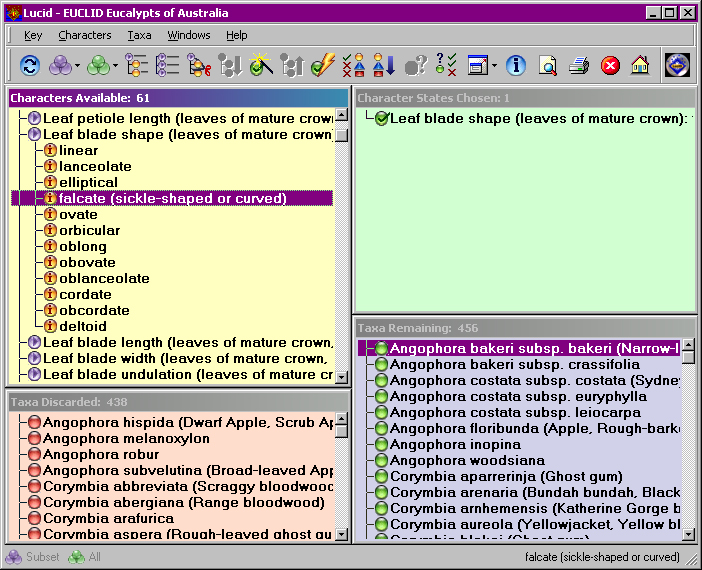The height and width of the screenshot is (570, 702).
Task: Click the page magnifier search icon
Action: pyautogui.click(x=547, y=66)
